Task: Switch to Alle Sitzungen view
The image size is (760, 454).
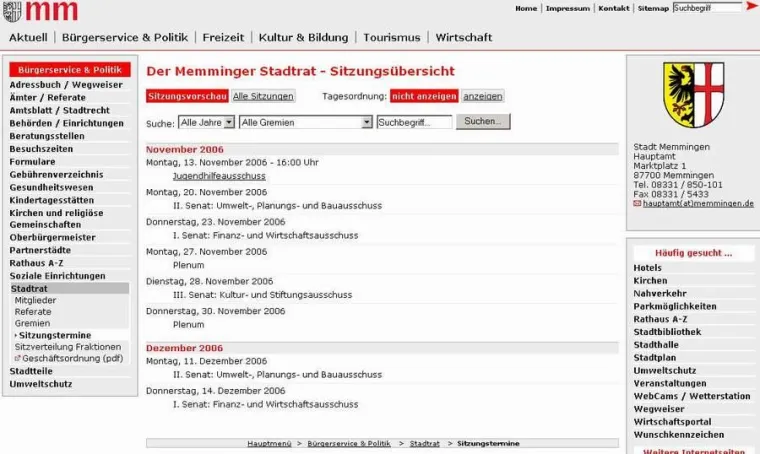Action: (x=263, y=96)
